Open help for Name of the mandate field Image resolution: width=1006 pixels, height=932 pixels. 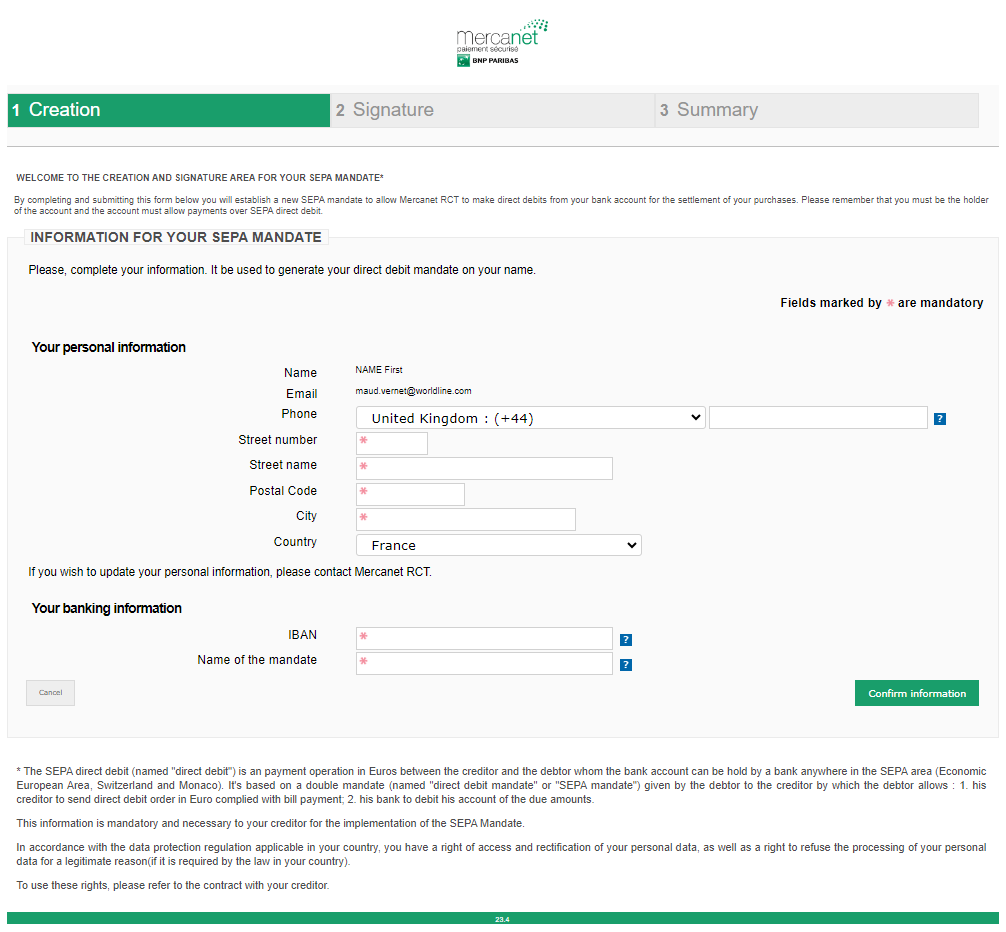pos(625,664)
